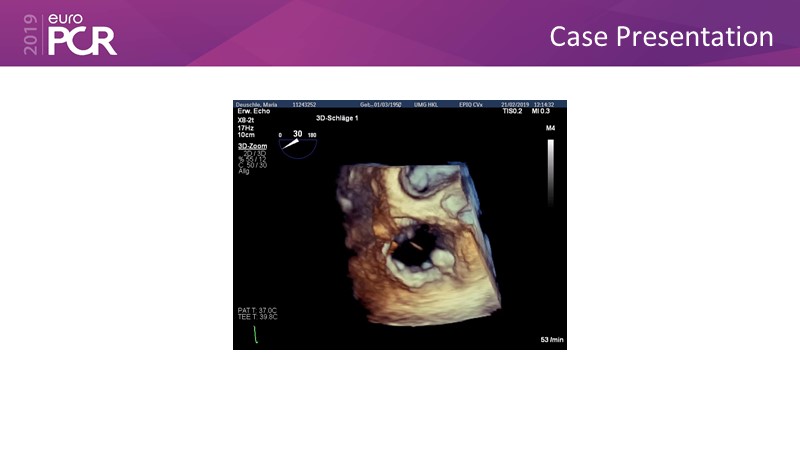Click the heart rate 53 /min readout
Viewport: 800px width, 450px height.
click(551, 340)
